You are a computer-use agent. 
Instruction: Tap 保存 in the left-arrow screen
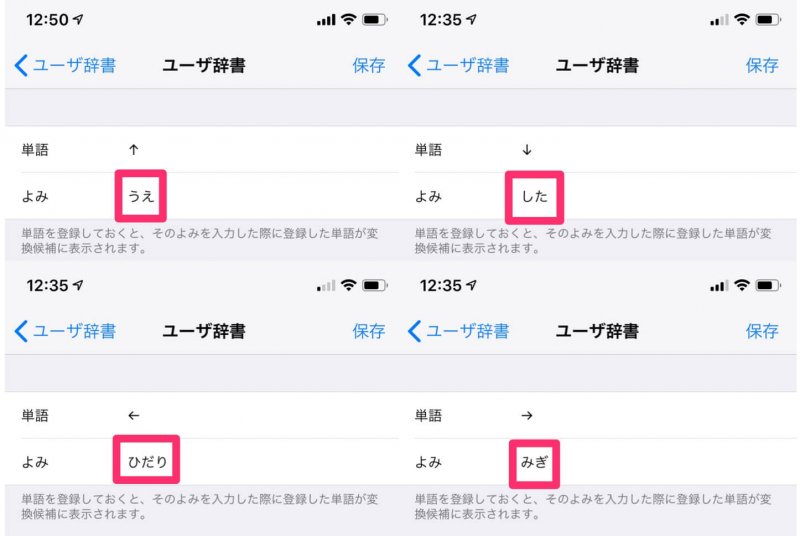tap(368, 331)
